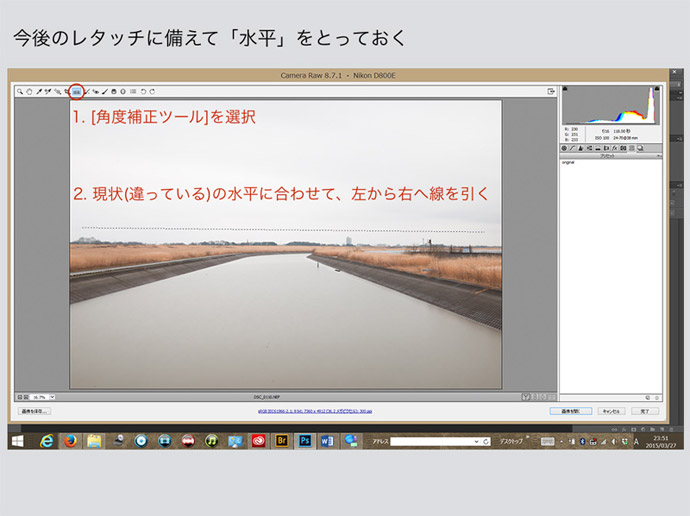
Task: Click the Cancel button
Action: [x=611, y=411]
